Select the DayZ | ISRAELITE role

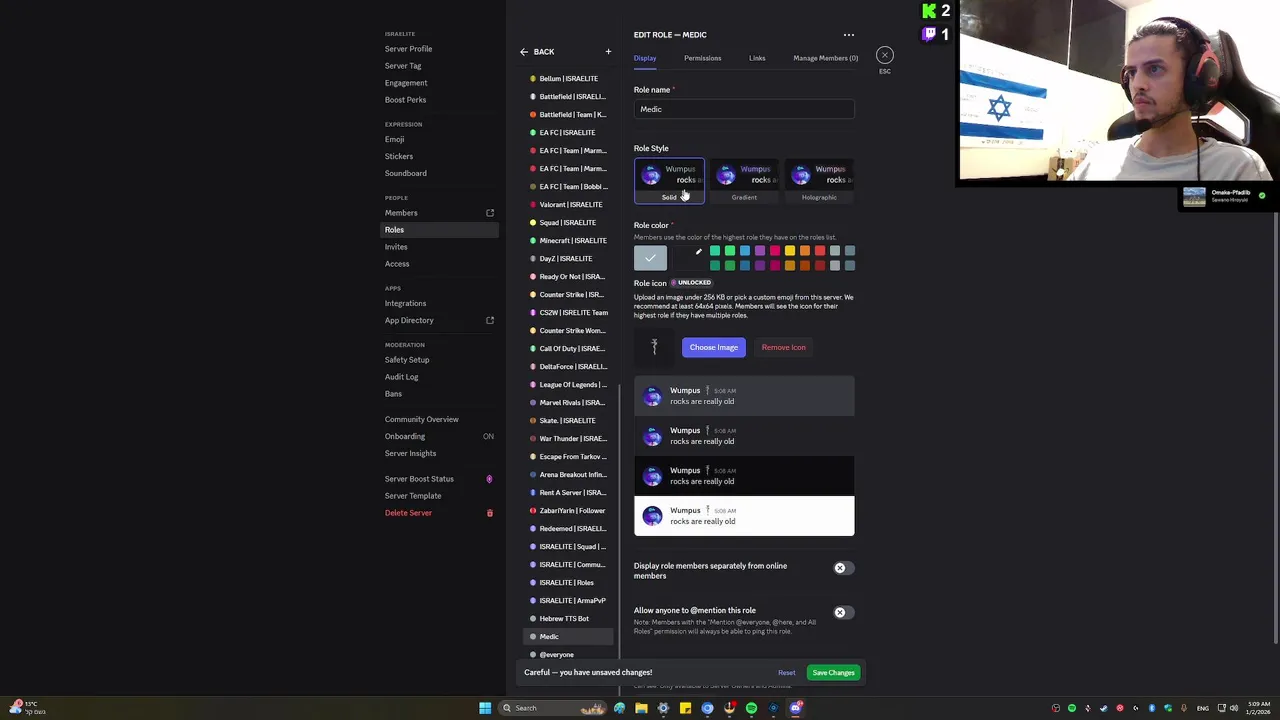tap(568, 259)
